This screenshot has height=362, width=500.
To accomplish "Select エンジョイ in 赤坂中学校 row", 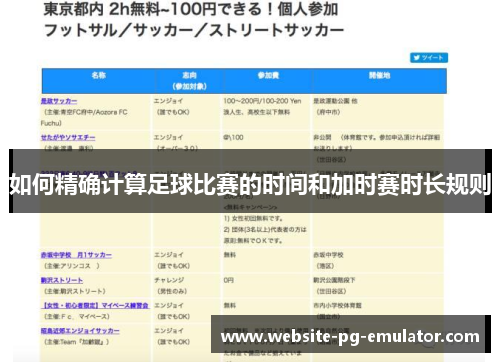I will pos(168,255).
